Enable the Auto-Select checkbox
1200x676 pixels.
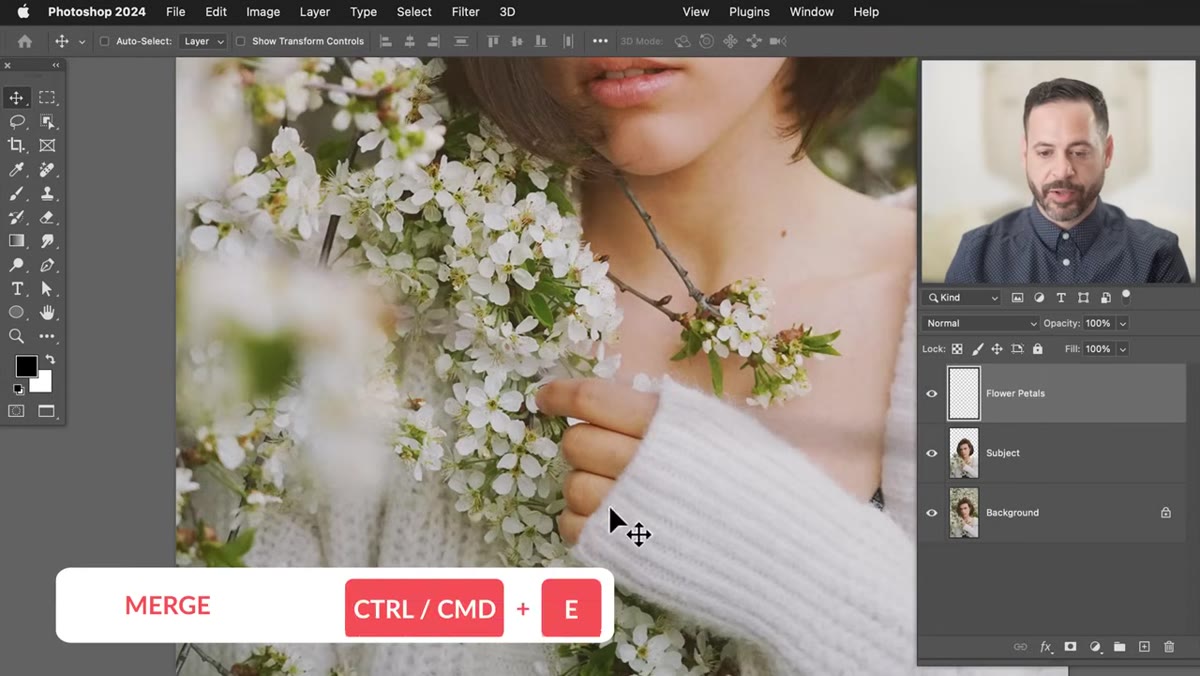(x=104, y=41)
